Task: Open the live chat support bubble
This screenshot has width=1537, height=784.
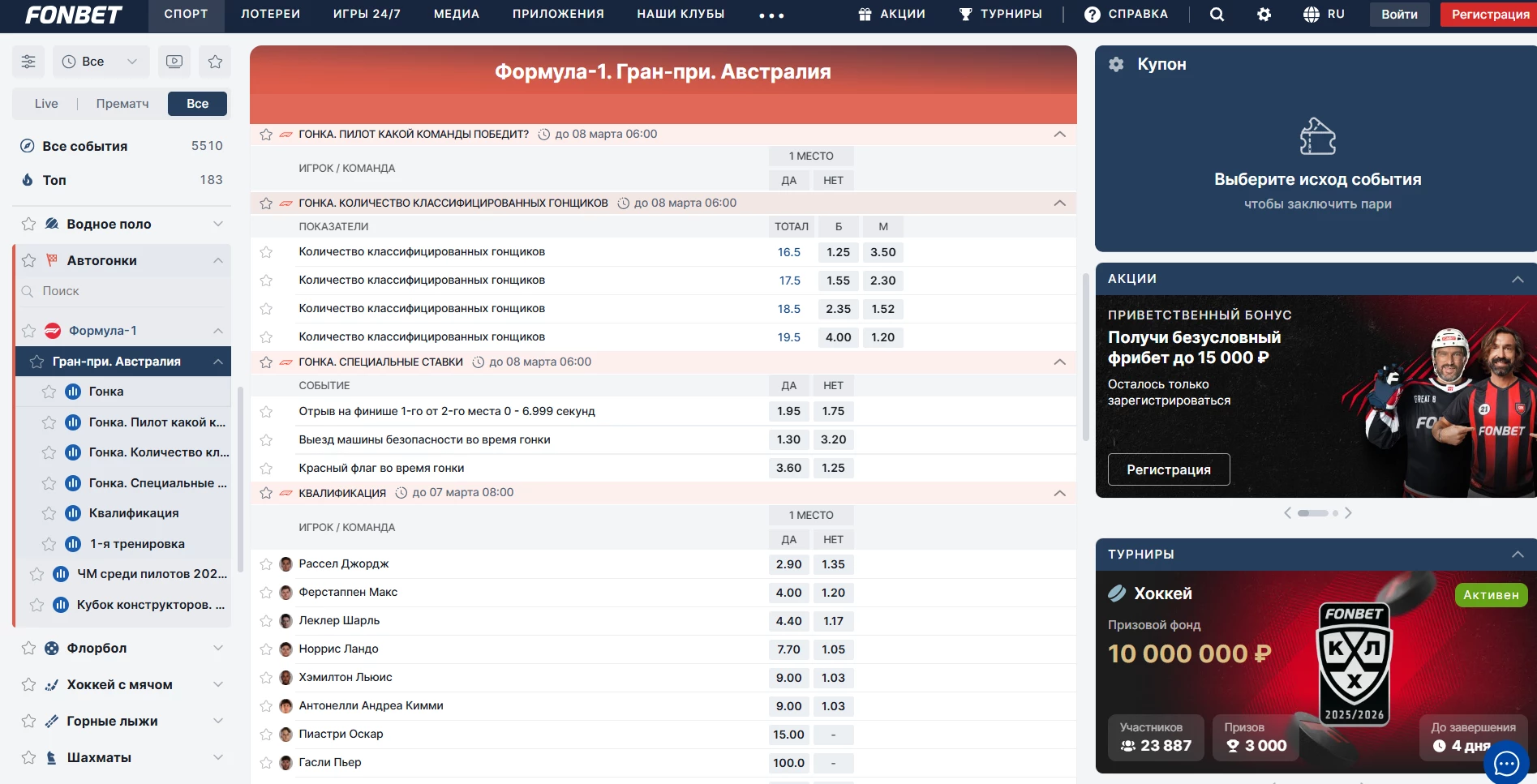Action: pos(1506,762)
